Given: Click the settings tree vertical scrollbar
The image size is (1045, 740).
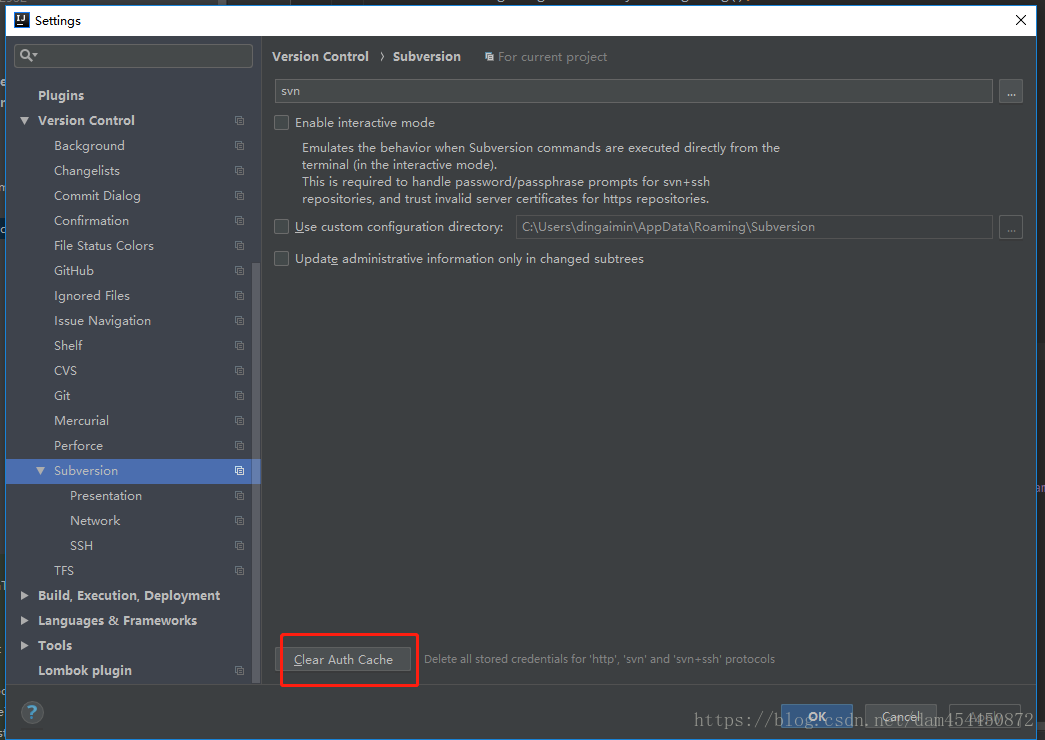Looking at the screenshot, I should pyautogui.click(x=257, y=472).
